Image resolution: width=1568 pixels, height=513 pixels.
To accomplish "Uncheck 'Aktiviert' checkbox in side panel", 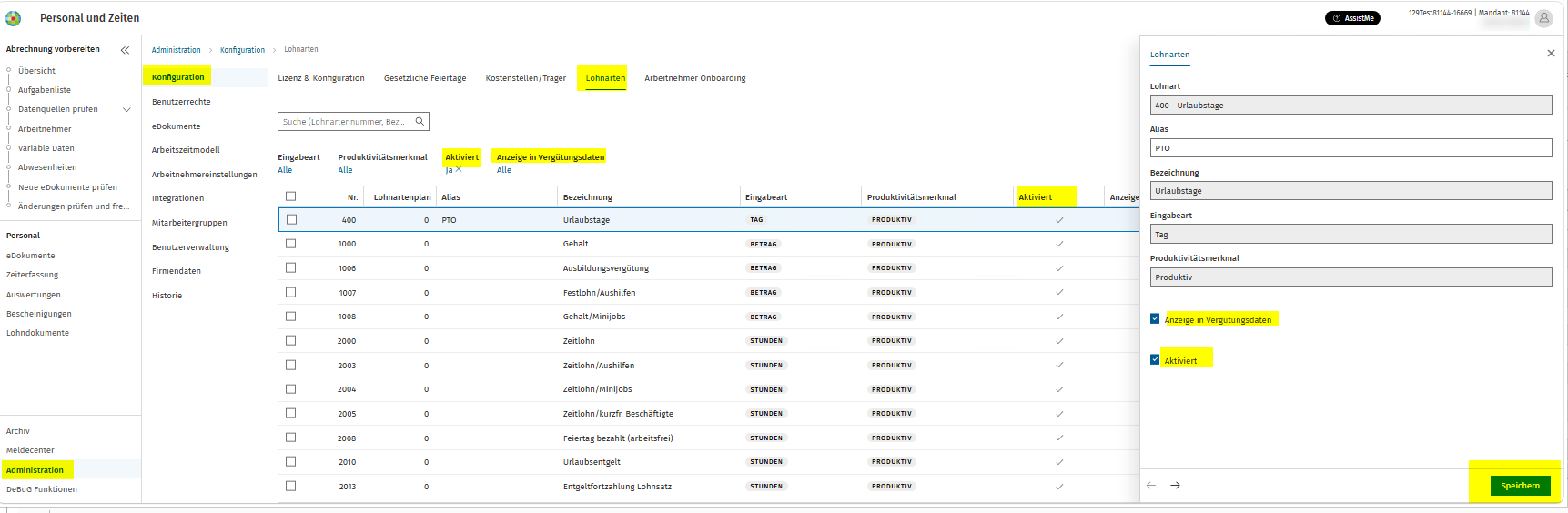I will pos(1155,359).
